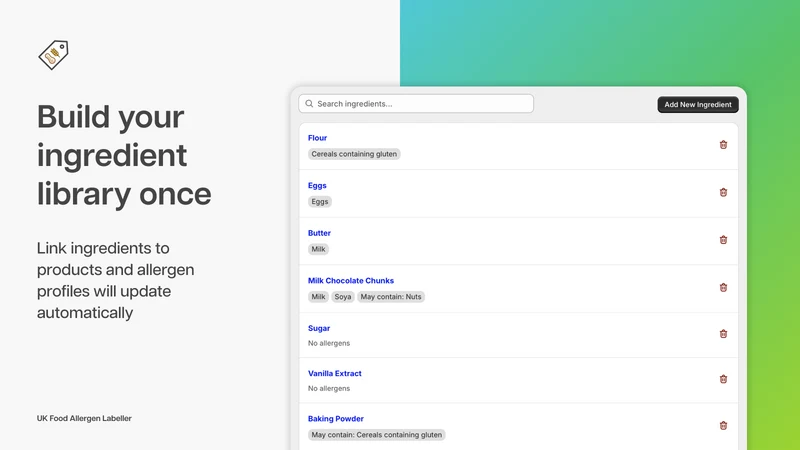
Task: Click the Milk tag under Butter
Action: [x=318, y=249]
